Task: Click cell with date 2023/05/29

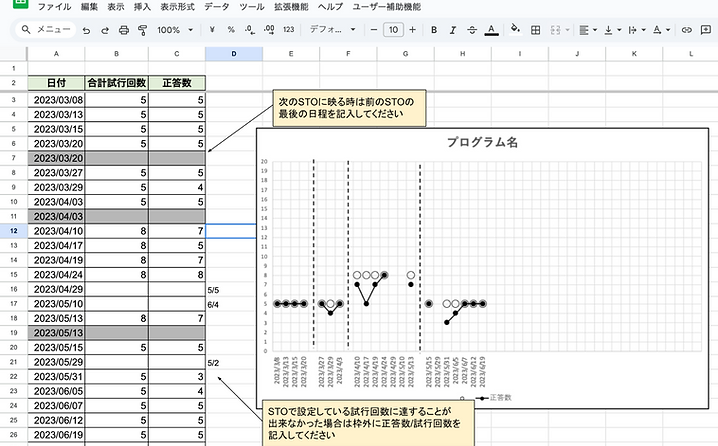Action: (x=56, y=362)
